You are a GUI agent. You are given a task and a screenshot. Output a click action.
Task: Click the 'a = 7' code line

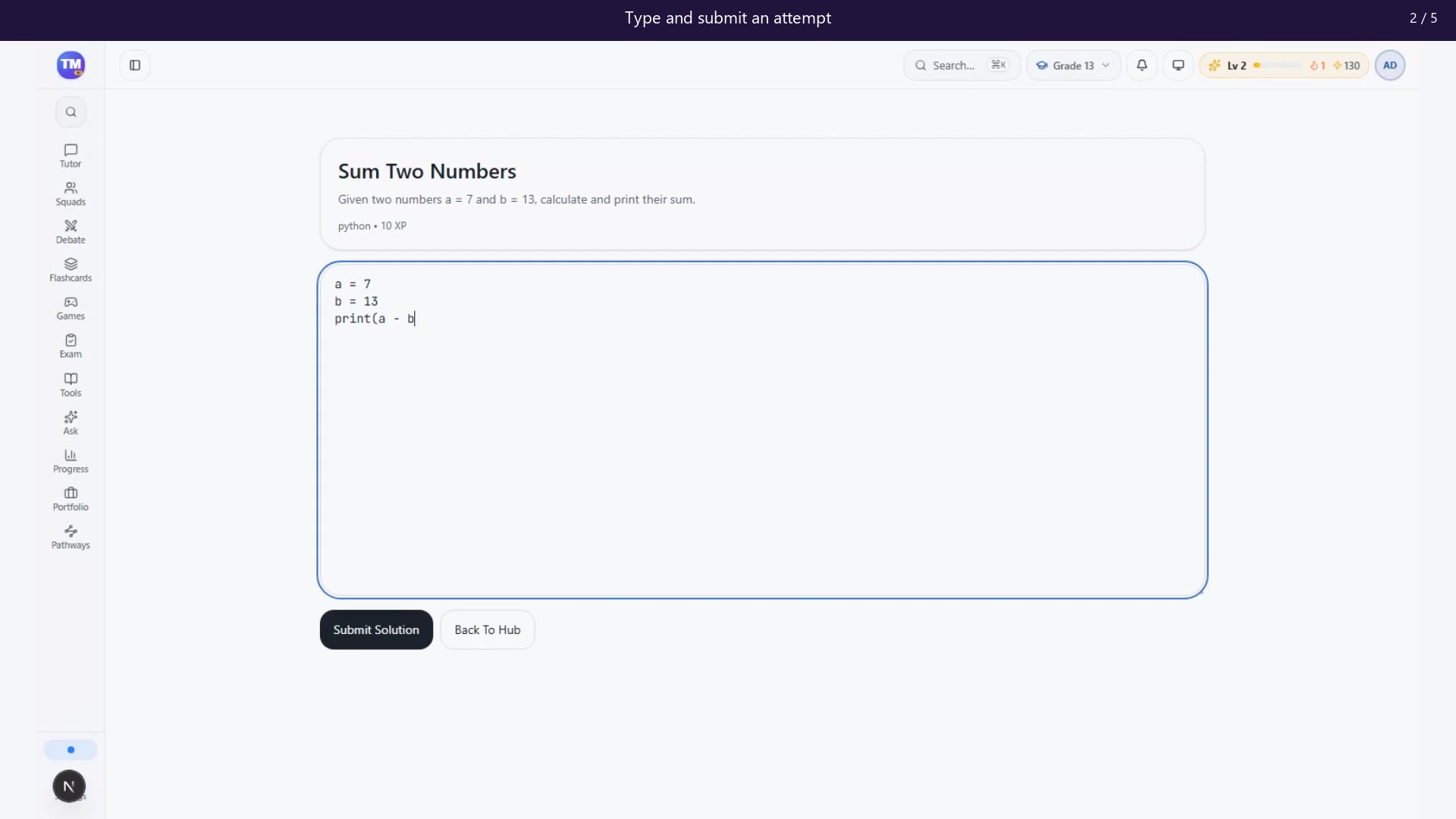click(x=353, y=284)
